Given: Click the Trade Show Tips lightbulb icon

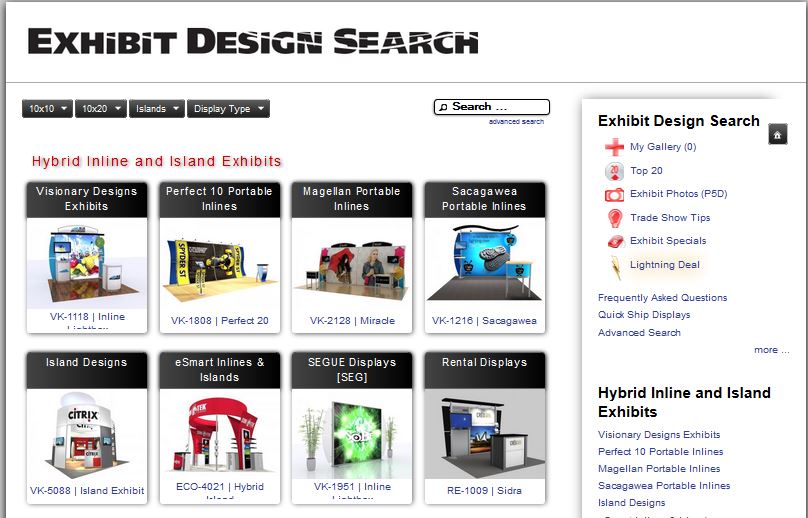Looking at the screenshot, I should [614, 218].
